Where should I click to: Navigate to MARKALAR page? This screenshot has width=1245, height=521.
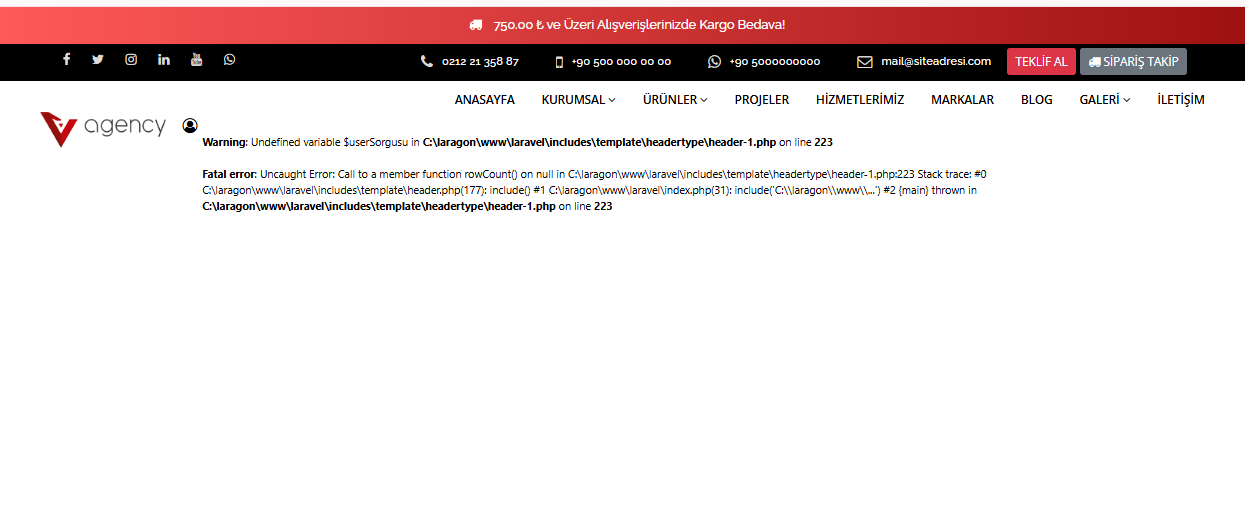tap(962, 100)
